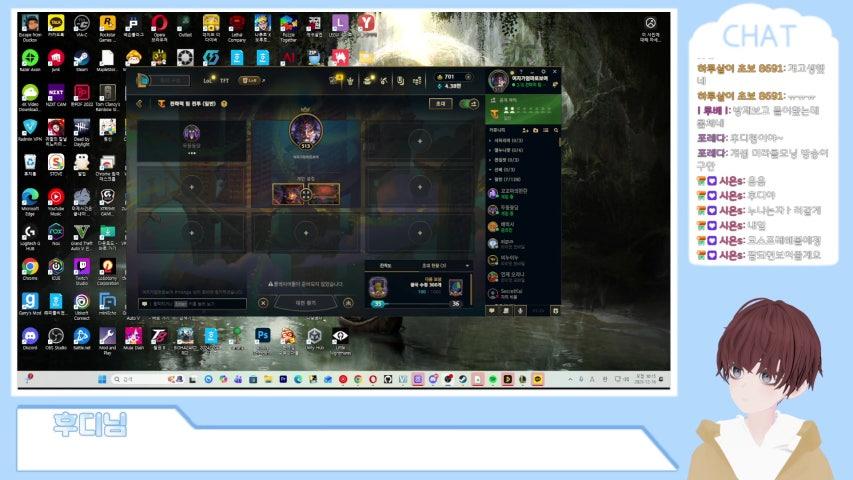The height and width of the screenshot is (480, 853).
Task: Click the League client logo icon
Action: 143,81
